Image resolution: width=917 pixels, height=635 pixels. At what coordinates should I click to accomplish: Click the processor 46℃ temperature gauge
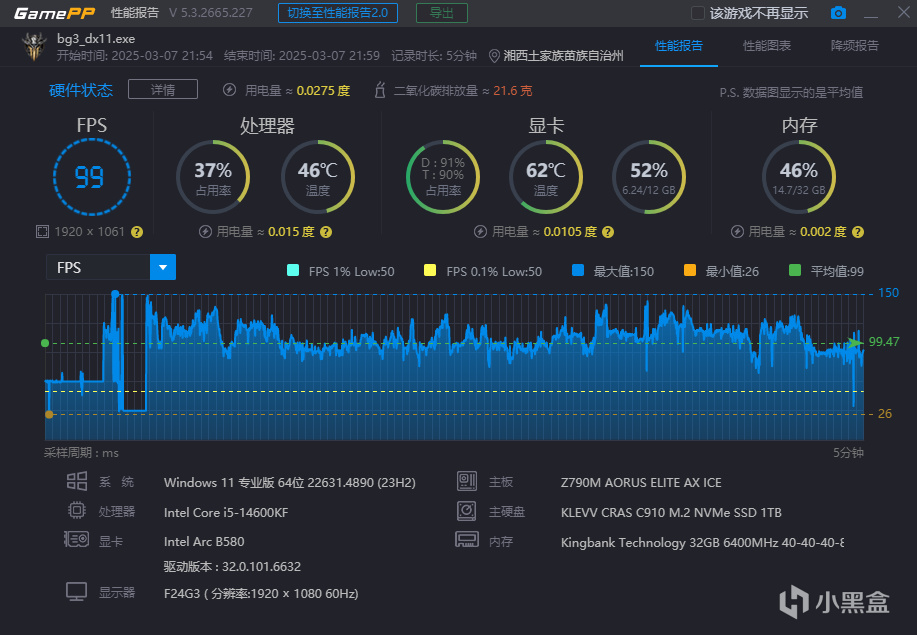coord(318,177)
